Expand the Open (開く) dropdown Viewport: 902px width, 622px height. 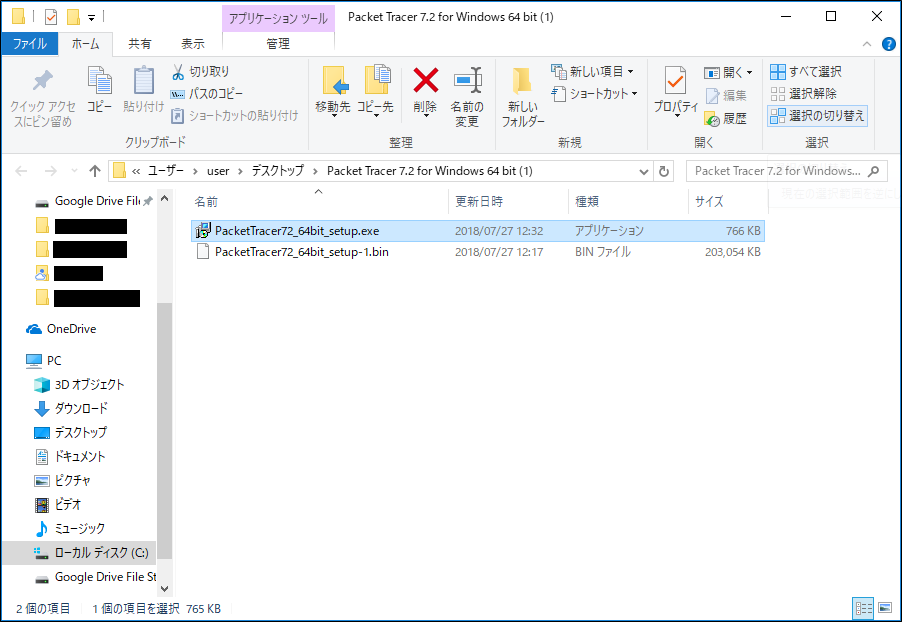(728, 72)
